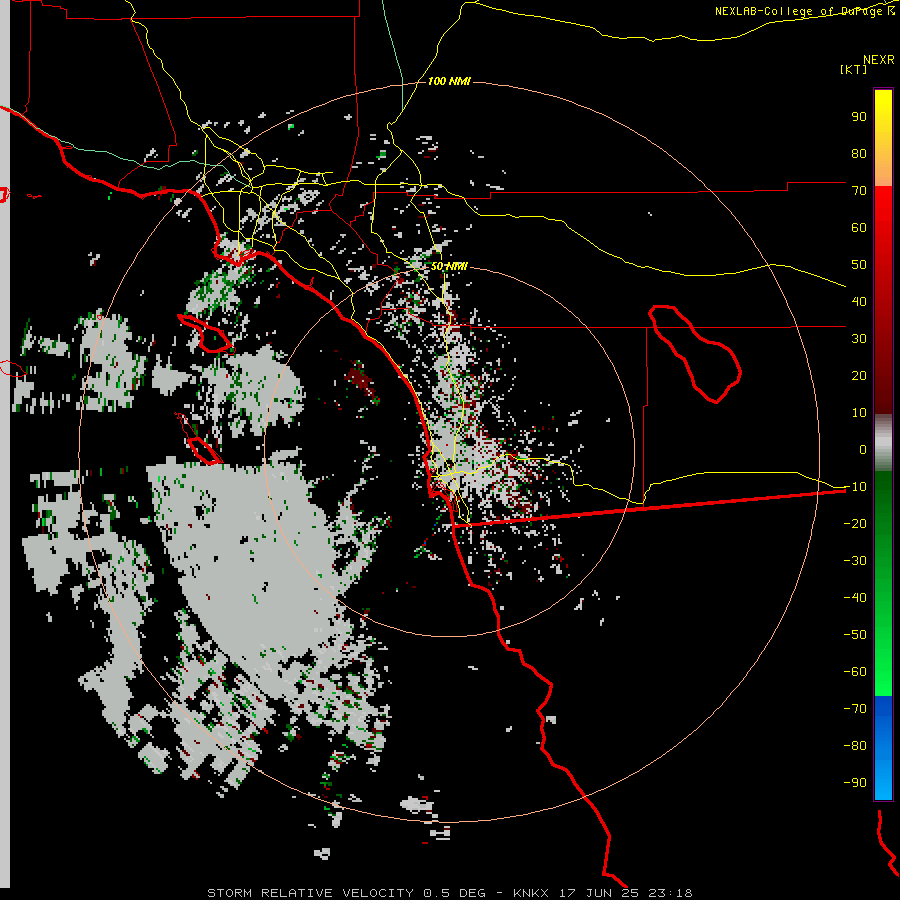Pick the blue band at the scale bottom
Screen dimensions: 900x900
(x=883, y=748)
